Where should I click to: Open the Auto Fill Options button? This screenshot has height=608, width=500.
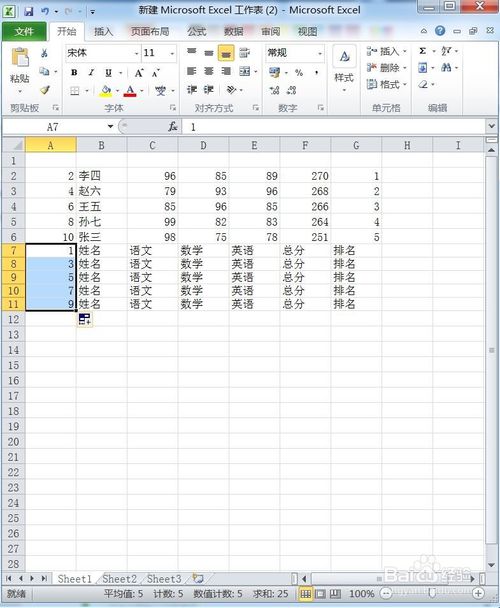pos(85,320)
